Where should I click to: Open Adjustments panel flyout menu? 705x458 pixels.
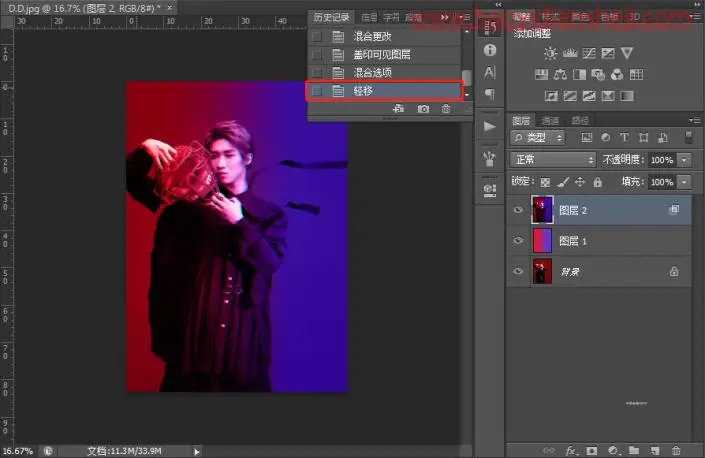[x=695, y=17]
